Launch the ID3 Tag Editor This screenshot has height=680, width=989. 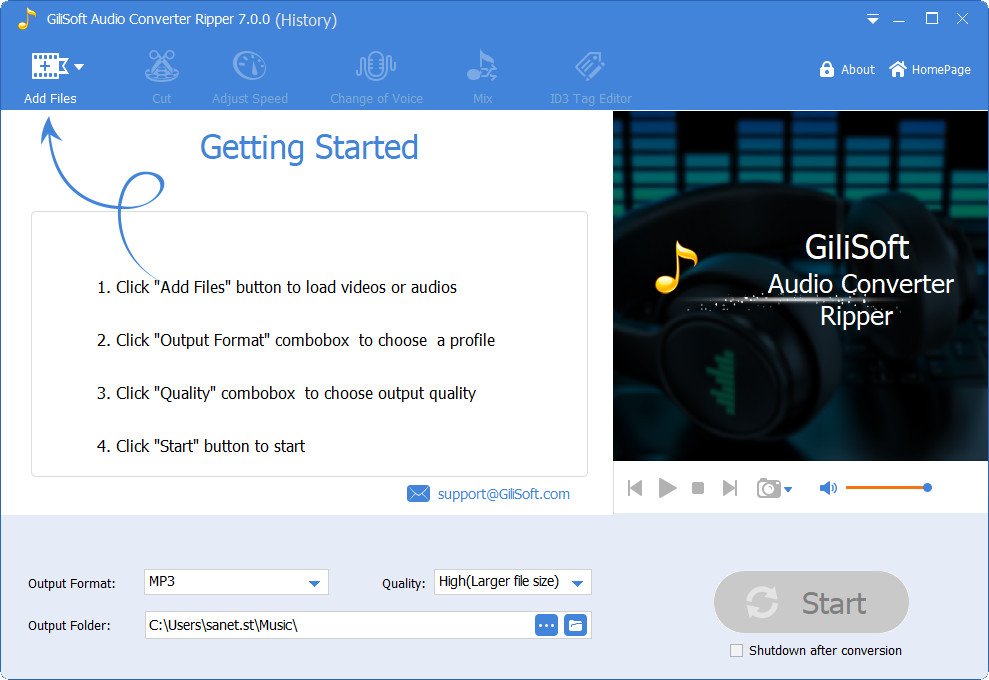(590, 68)
